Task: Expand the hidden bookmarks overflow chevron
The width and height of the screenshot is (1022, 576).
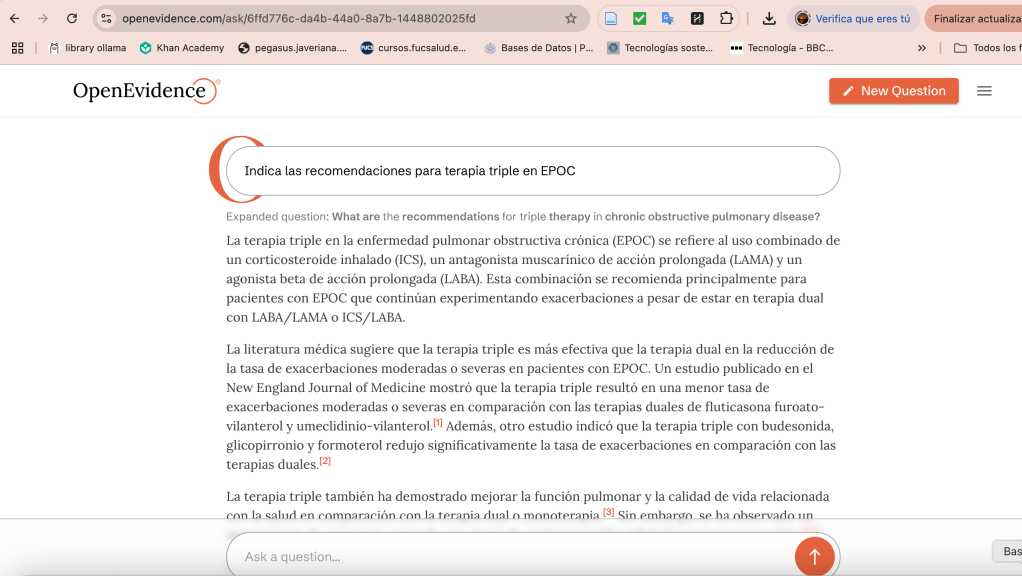Action: (922, 48)
